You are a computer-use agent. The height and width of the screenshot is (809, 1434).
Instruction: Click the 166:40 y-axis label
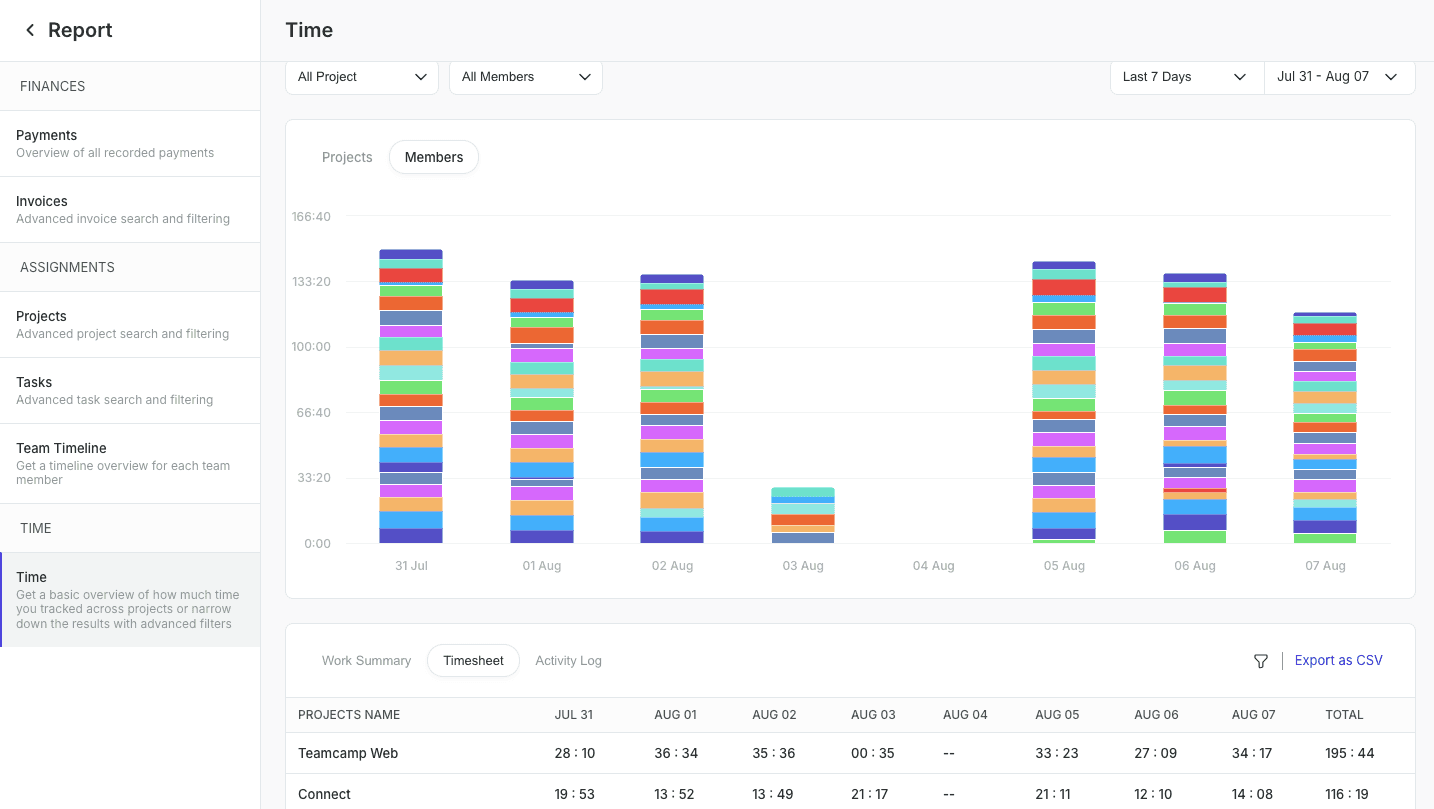(311, 216)
